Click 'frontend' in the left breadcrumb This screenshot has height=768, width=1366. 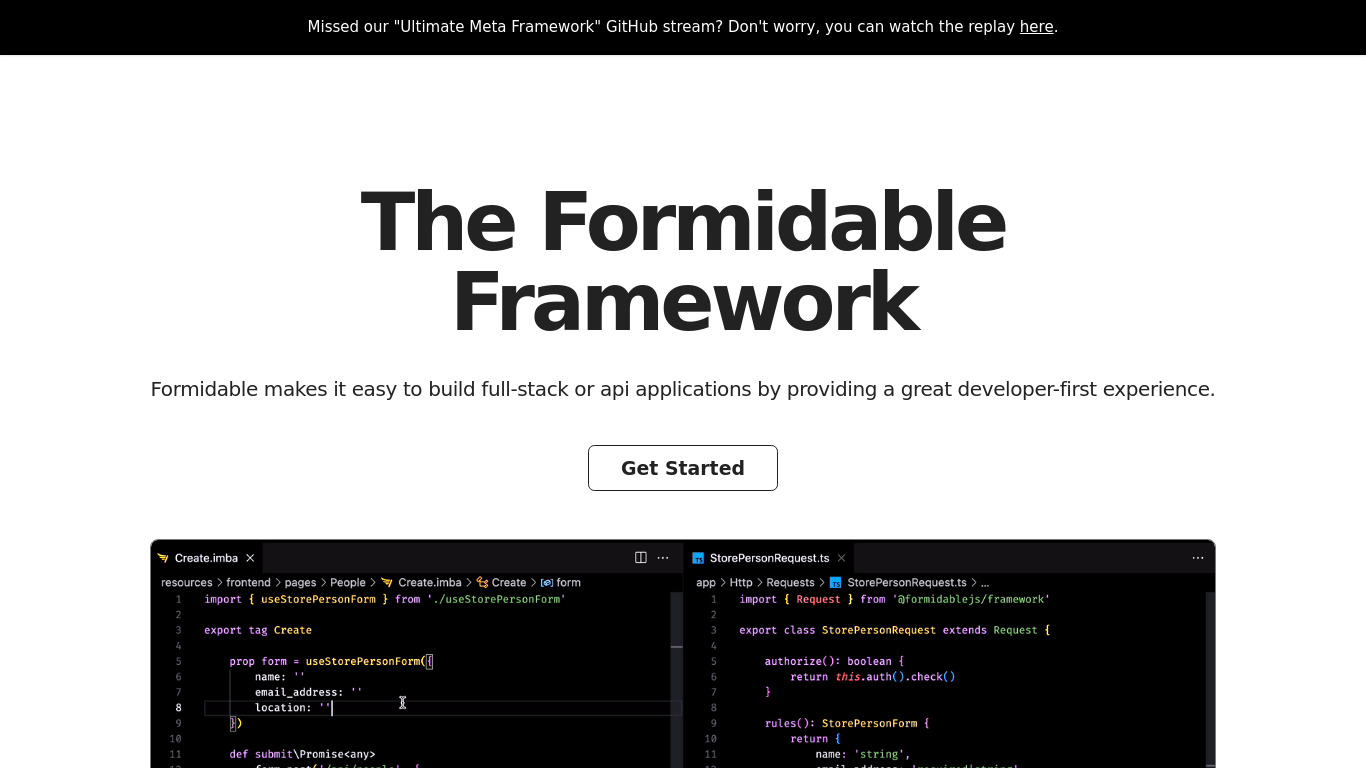(248, 582)
